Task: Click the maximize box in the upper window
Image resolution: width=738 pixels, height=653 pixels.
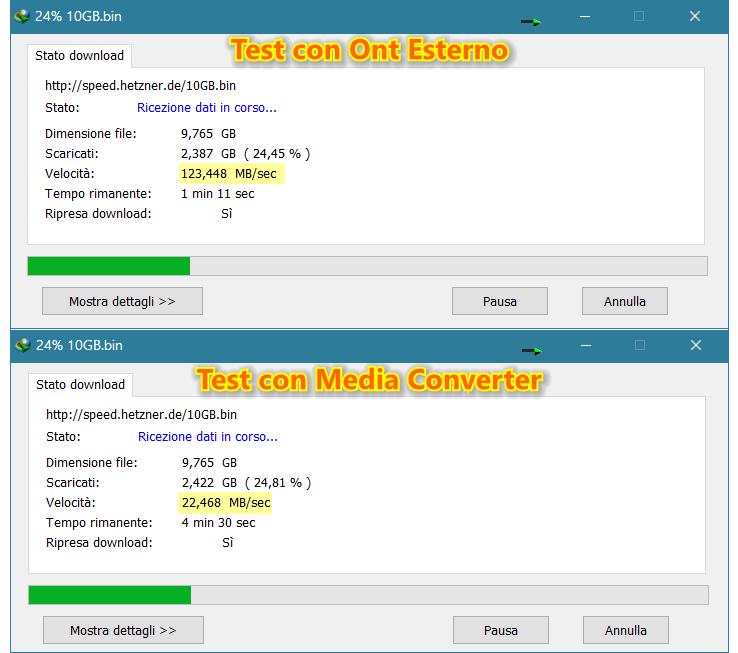Action: point(639,16)
